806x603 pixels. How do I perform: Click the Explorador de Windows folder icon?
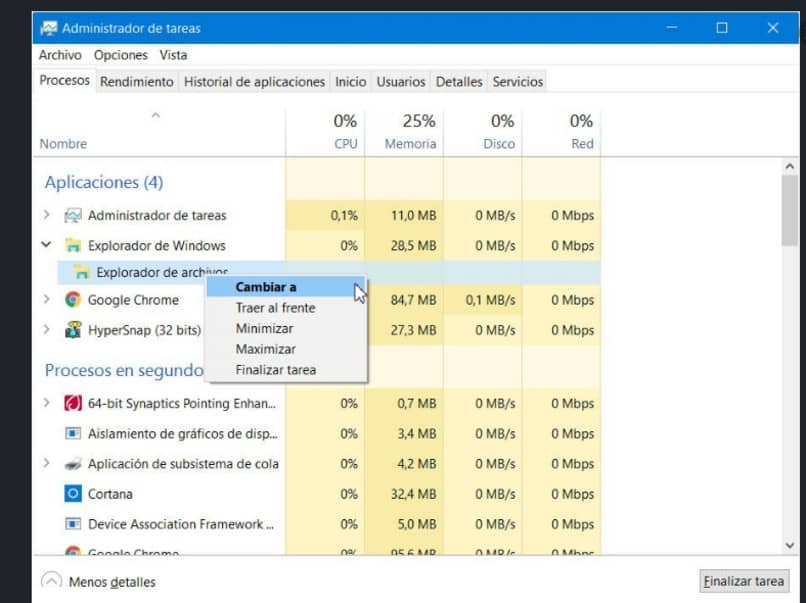(72, 246)
